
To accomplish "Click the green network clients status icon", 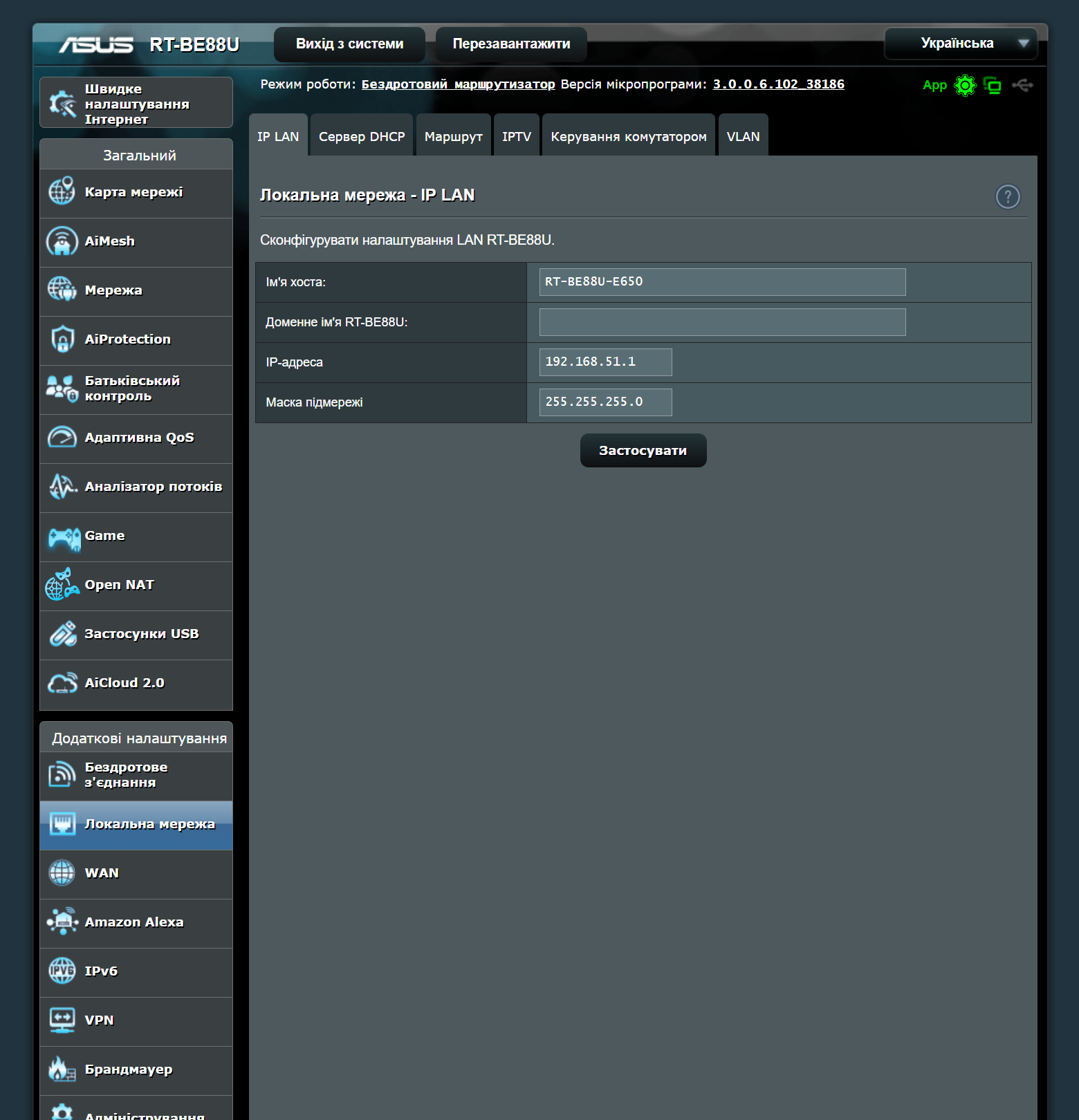I will pos(993,85).
